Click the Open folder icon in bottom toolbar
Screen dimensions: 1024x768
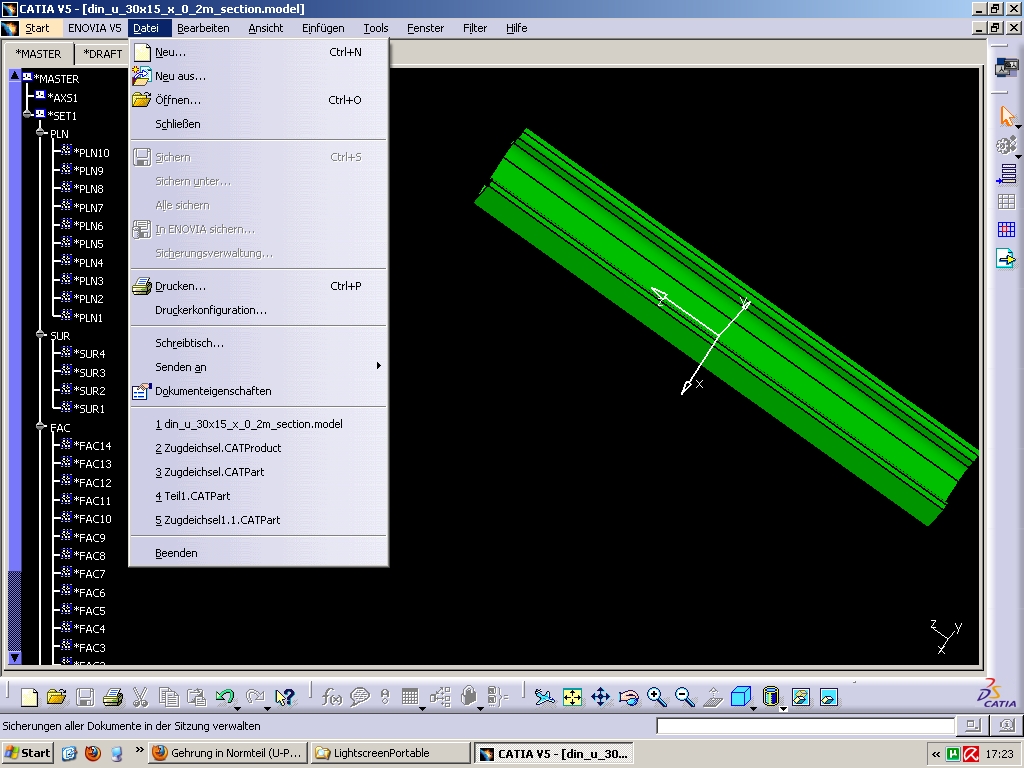pyautogui.click(x=57, y=697)
